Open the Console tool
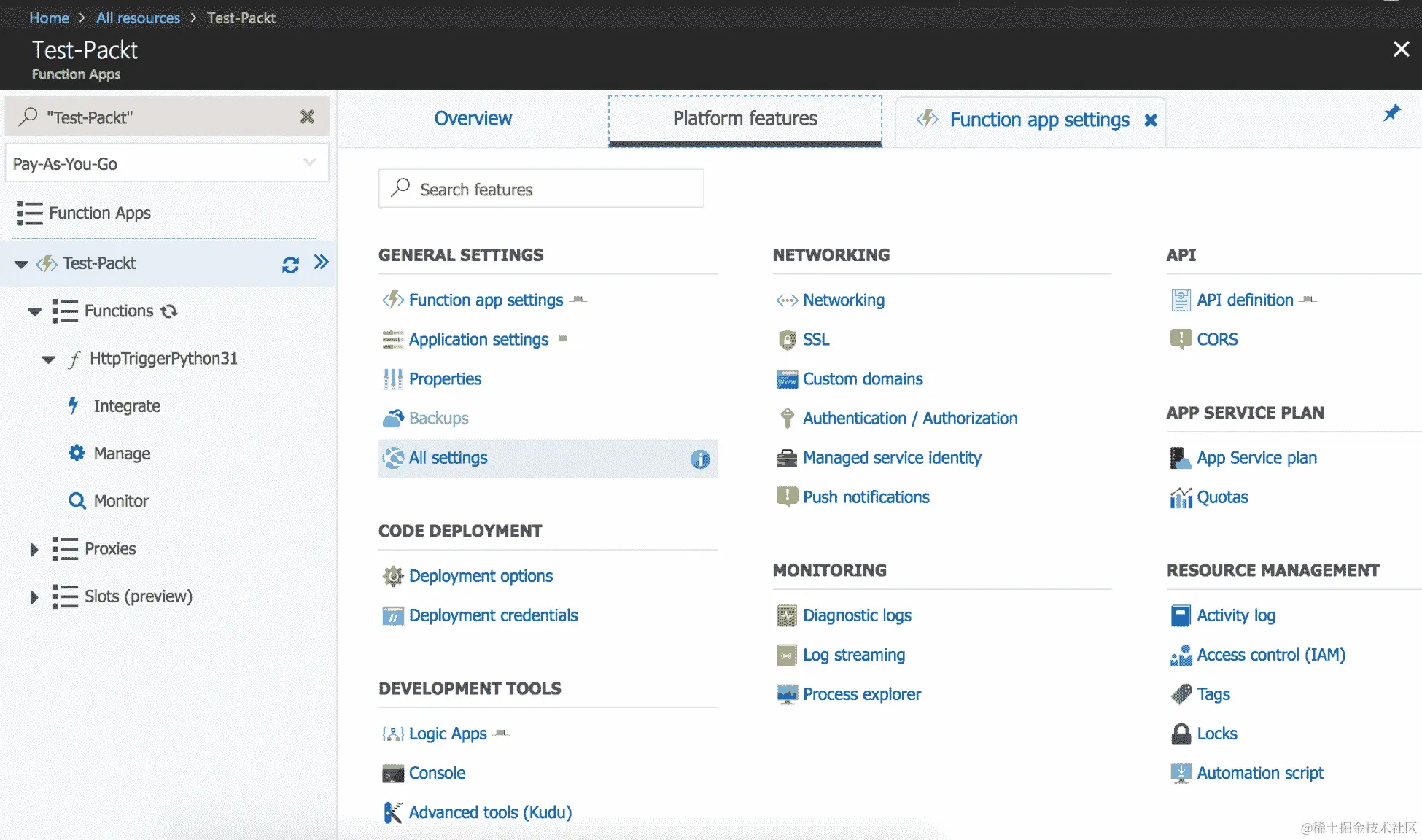Screen dimensions: 1422x840 pyautogui.click(x=436, y=773)
